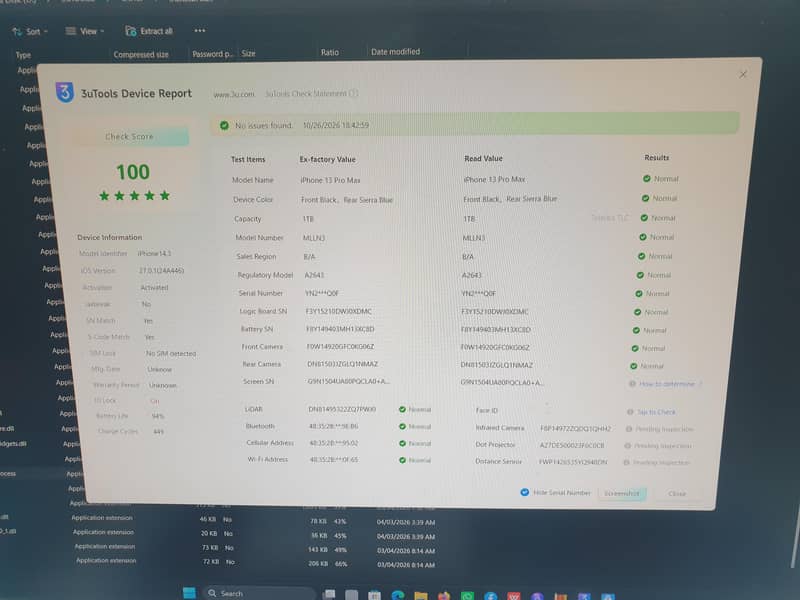This screenshot has width=800, height=600.
Task: Select the Check Score tab
Action: coord(129,137)
